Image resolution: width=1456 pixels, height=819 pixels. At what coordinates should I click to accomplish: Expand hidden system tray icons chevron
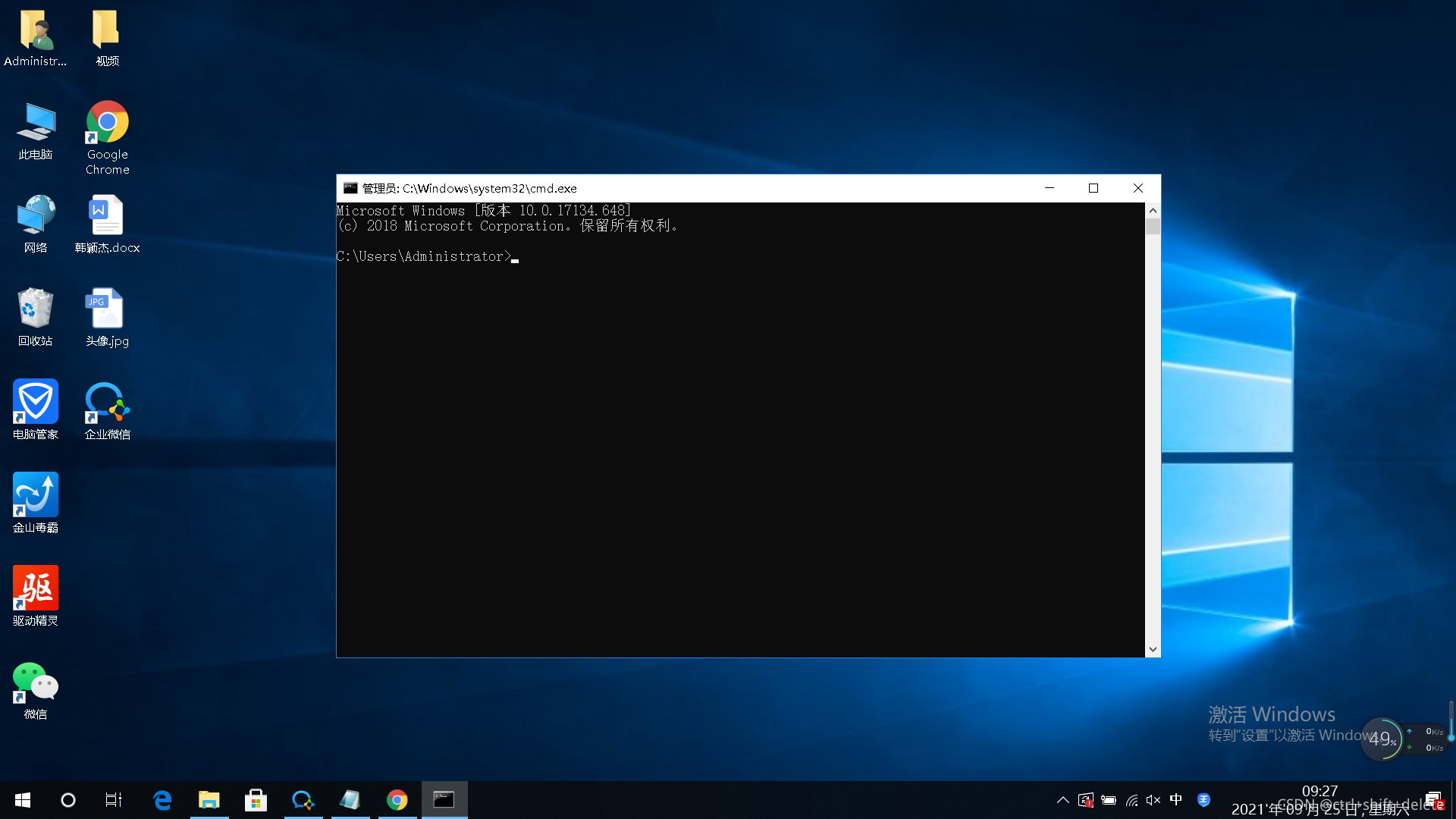coord(1063,800)
